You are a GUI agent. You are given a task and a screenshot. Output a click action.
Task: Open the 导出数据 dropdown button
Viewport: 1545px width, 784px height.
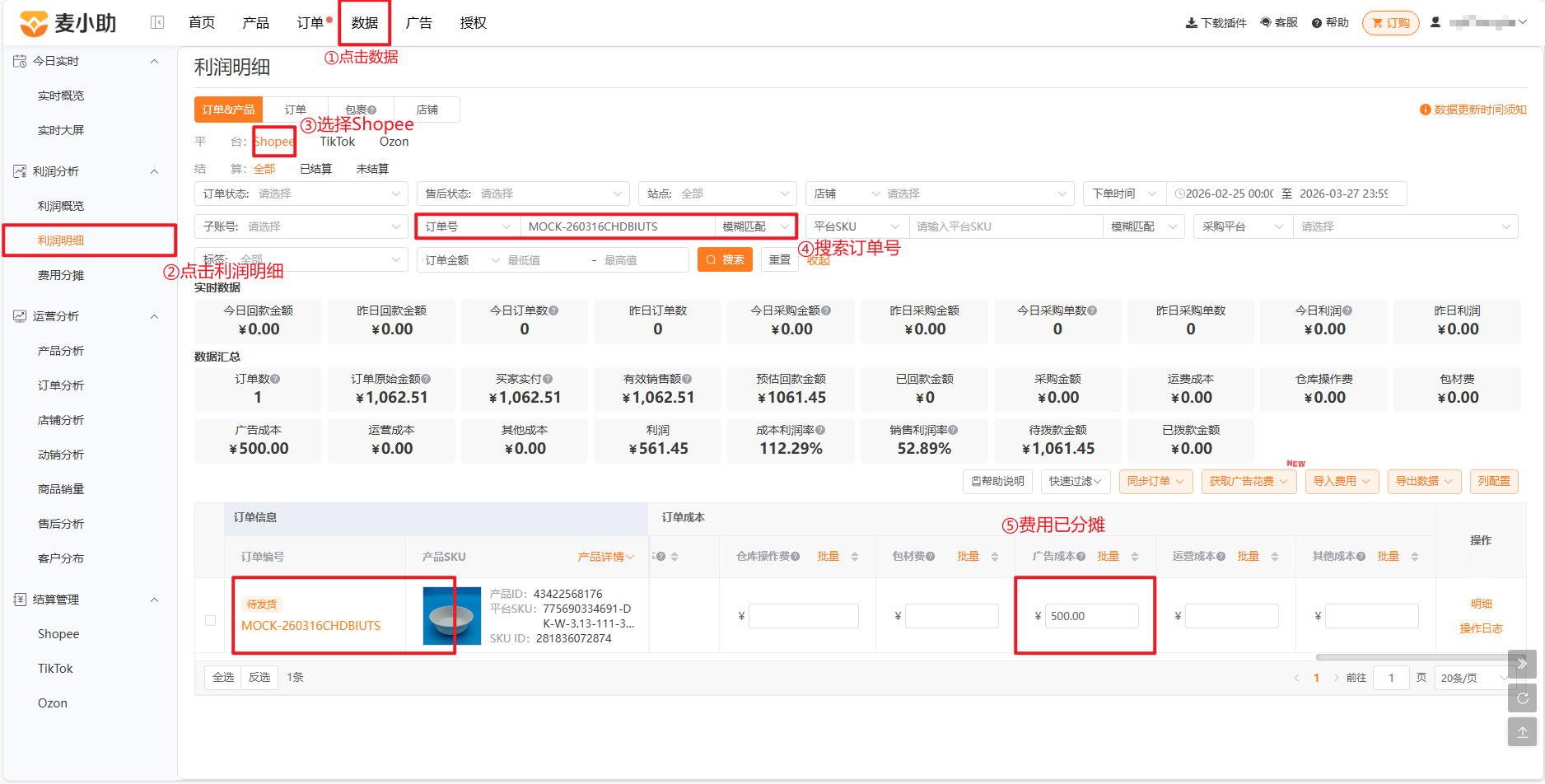[x=1424, y=481]
